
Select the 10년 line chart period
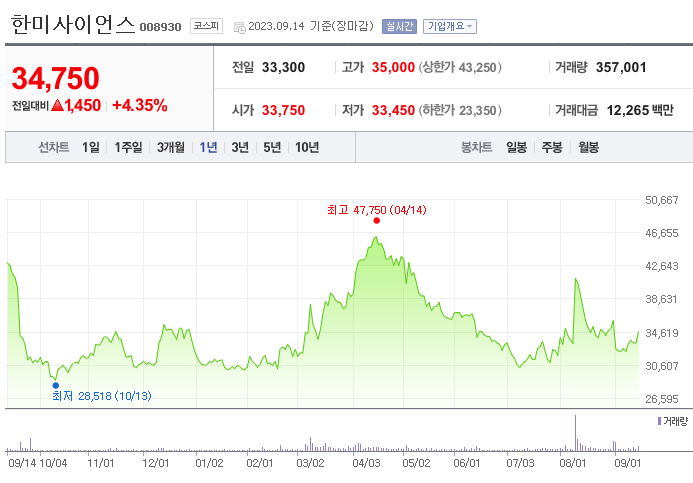pyautogui.click(x=307, y=147)
